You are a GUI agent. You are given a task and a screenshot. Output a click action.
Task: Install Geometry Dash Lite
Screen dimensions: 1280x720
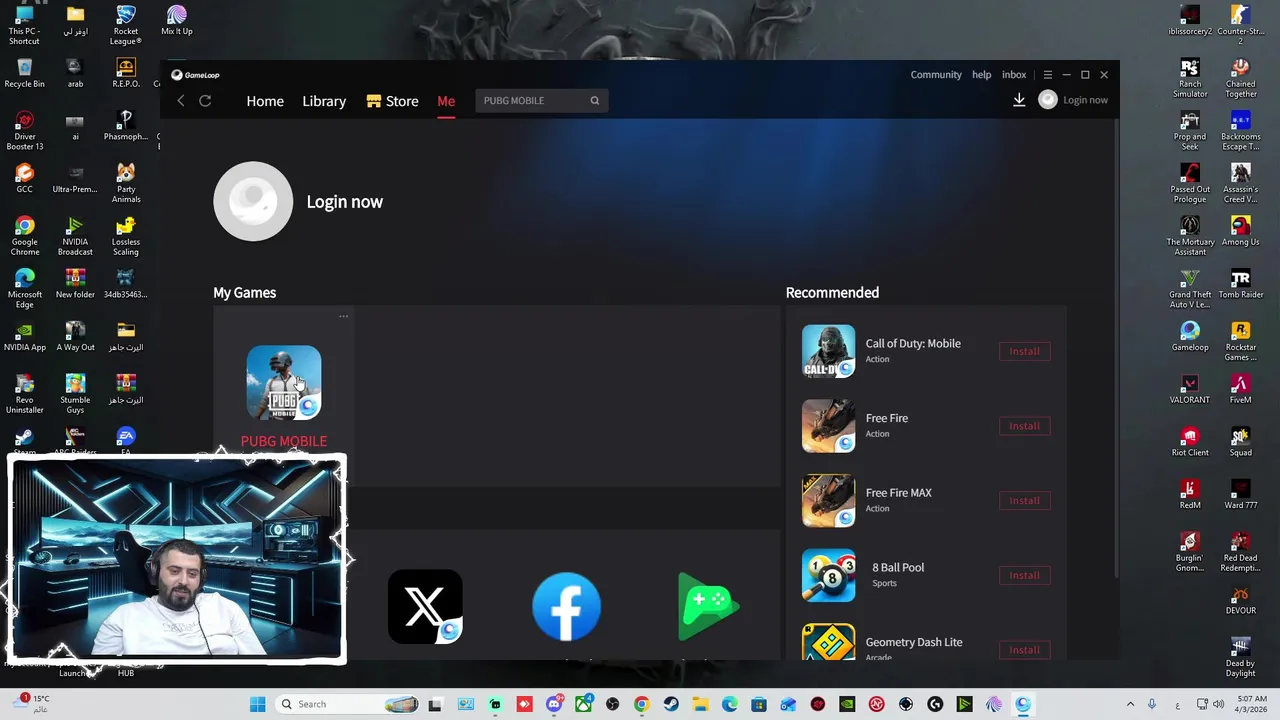(x=1024, y=650)
